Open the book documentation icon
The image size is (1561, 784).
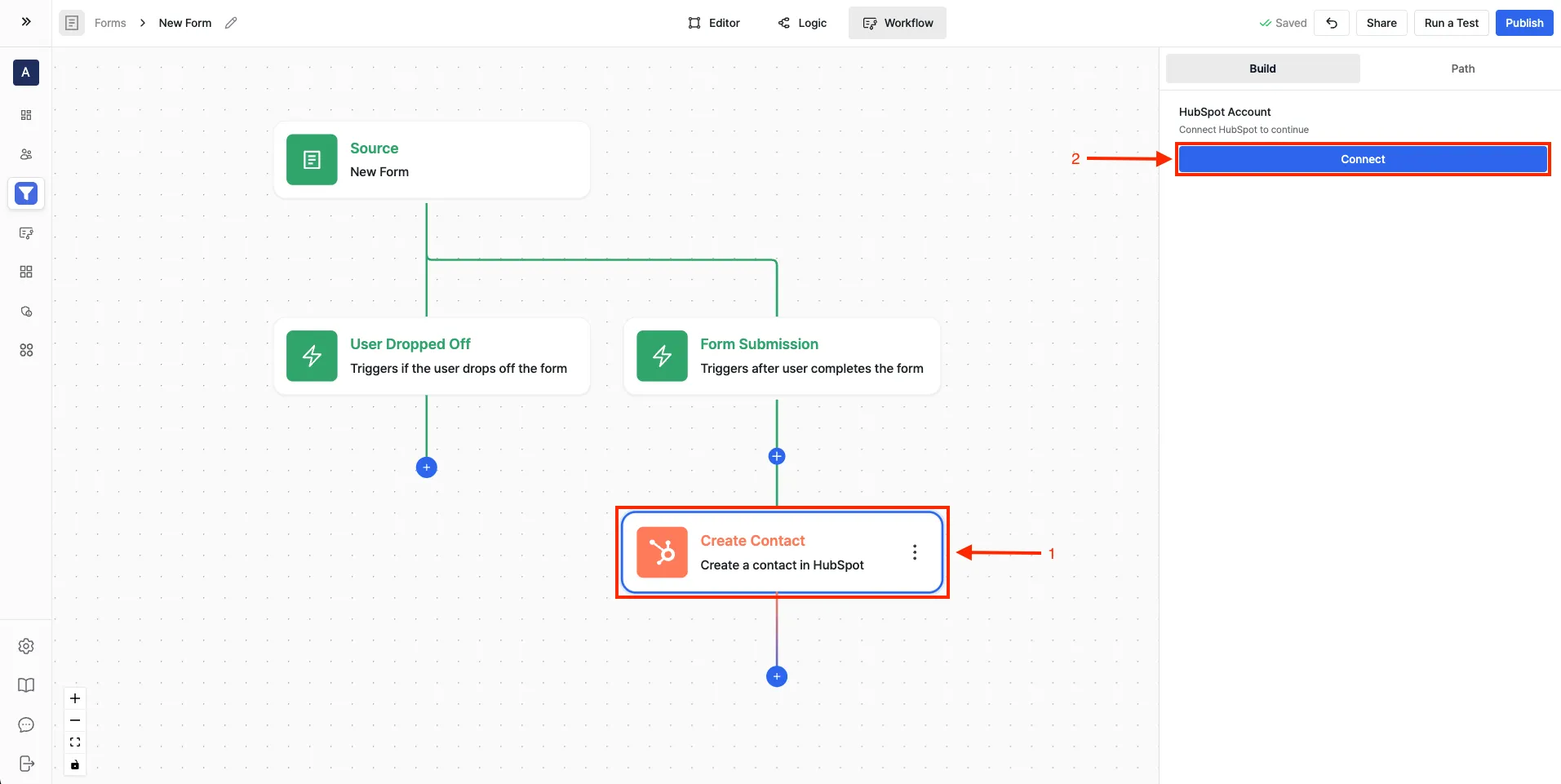[x=26, y=685]
